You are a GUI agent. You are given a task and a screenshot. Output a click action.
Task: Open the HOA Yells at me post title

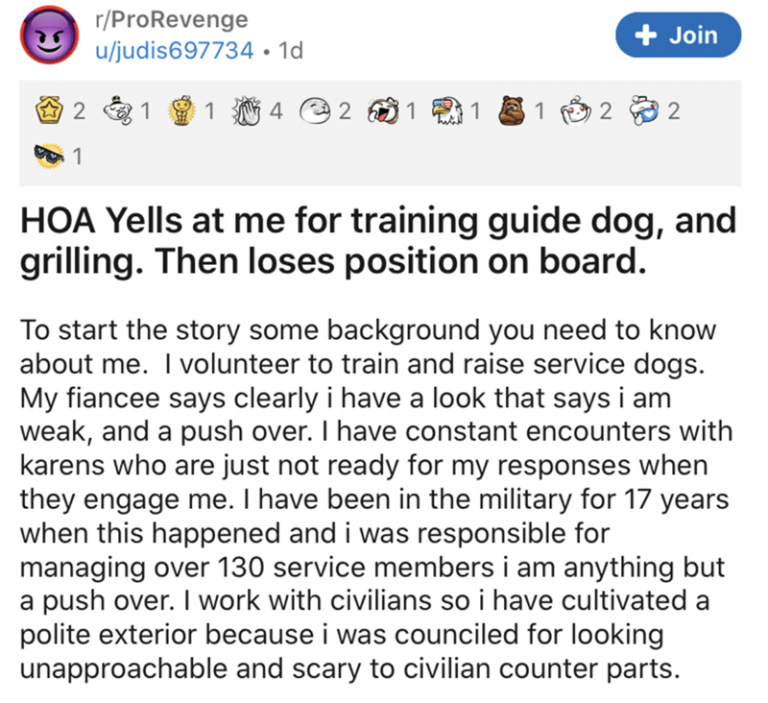(x=378, y=241)
